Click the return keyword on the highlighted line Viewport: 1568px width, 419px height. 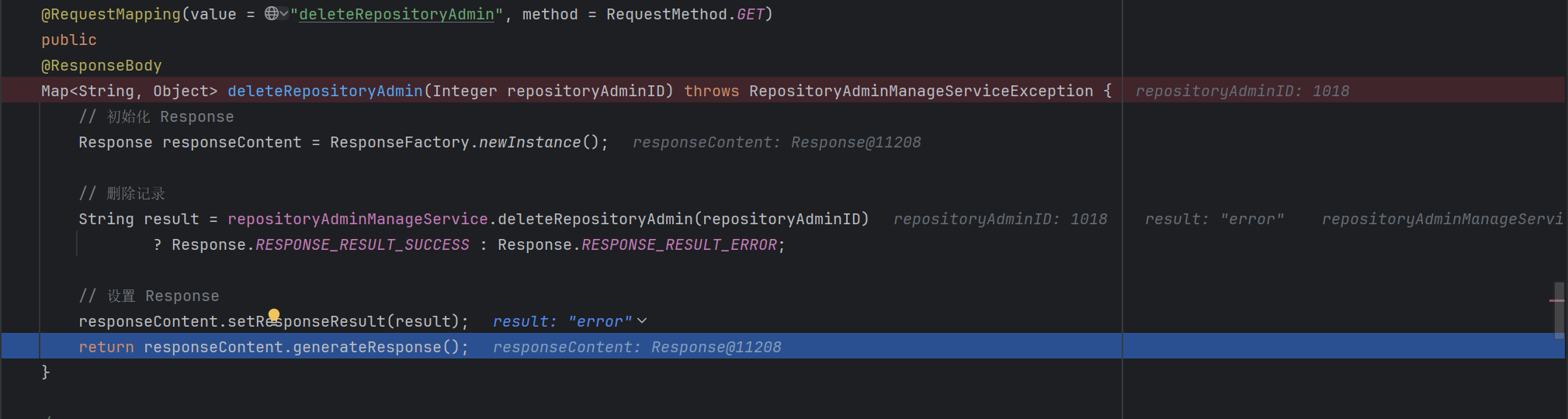(x=106, y=347)
